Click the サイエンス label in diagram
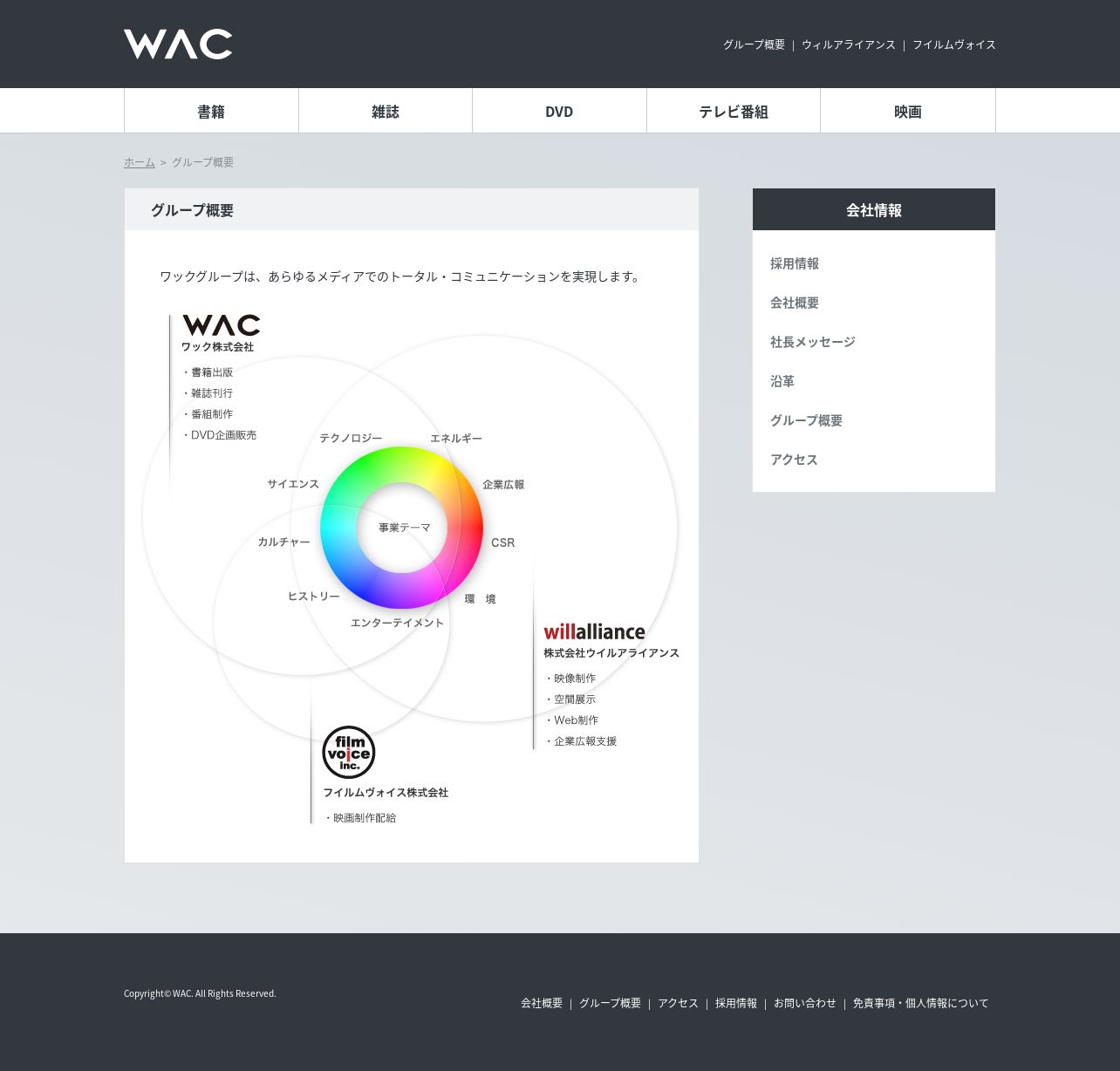Image resolution: width=1120 pixels, height=1071 pixels. (x=293, y=483)
